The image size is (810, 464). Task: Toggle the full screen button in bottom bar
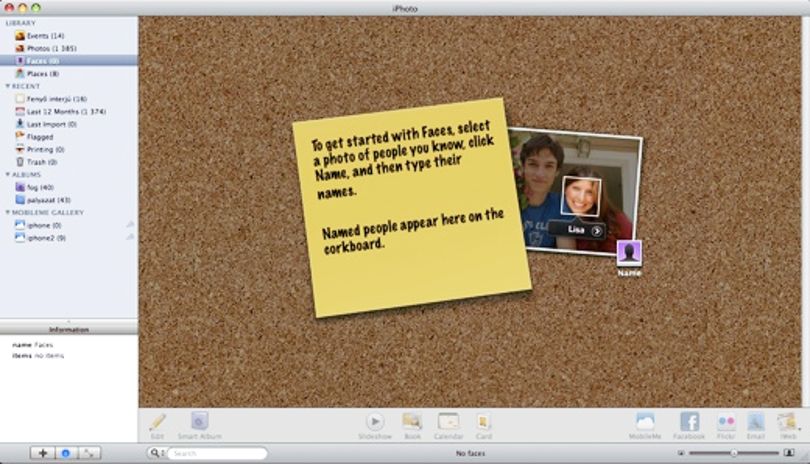click(x=89, y=453)
